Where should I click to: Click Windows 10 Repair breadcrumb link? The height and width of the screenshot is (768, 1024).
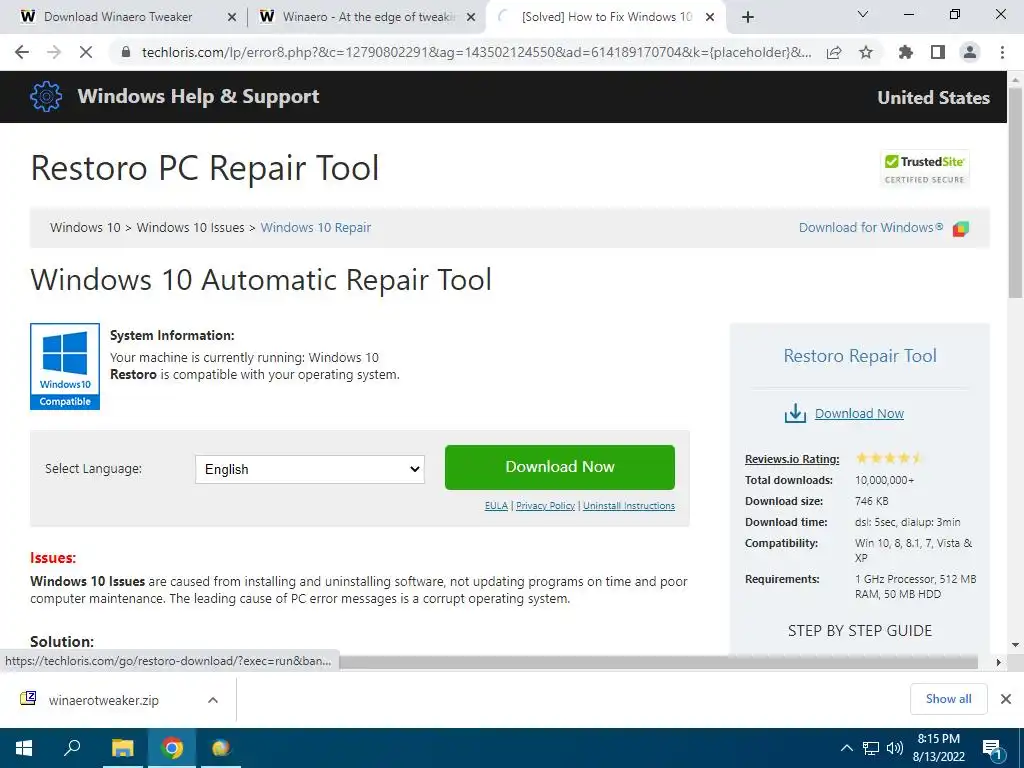[x=315, y=227]
